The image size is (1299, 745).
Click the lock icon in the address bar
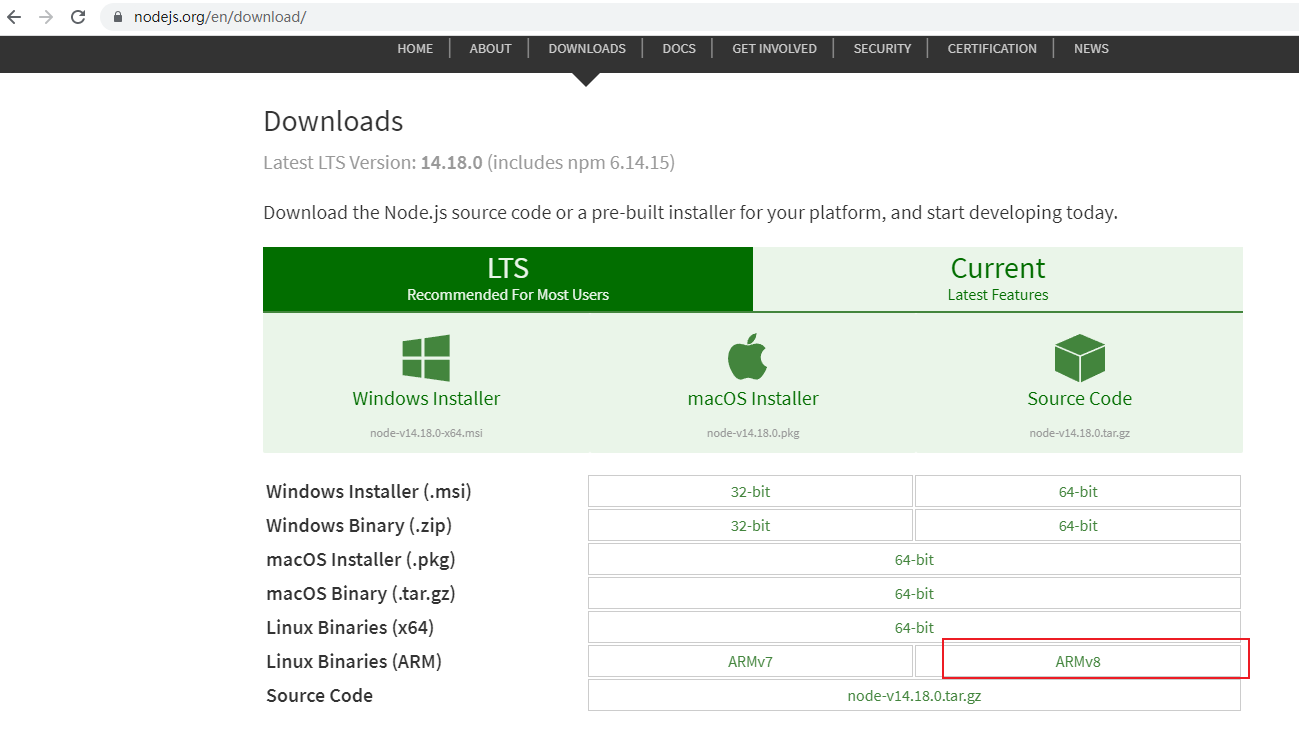pyautogui.click(x=118, y=17)
